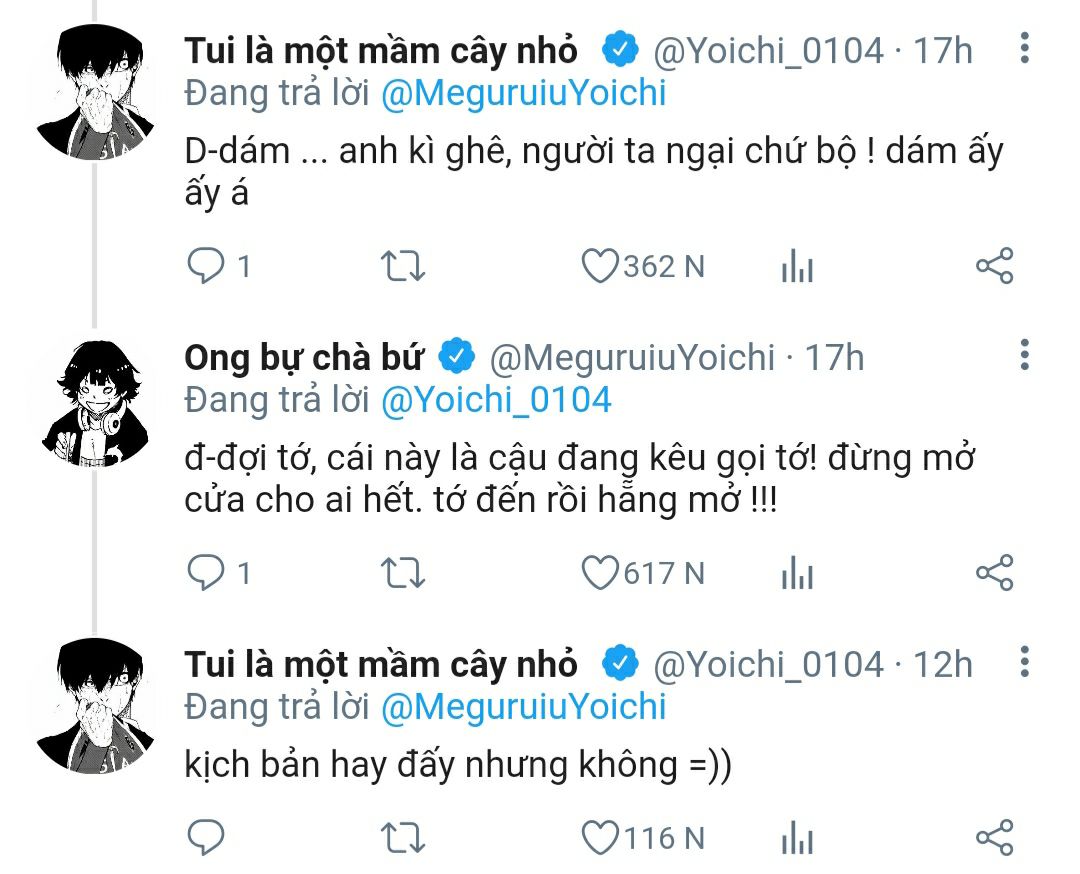Image resolution: width=1080 pixels, height=874 pixels.
Task: Open more options for the 12h tweet
Action: click(1024, 662)
